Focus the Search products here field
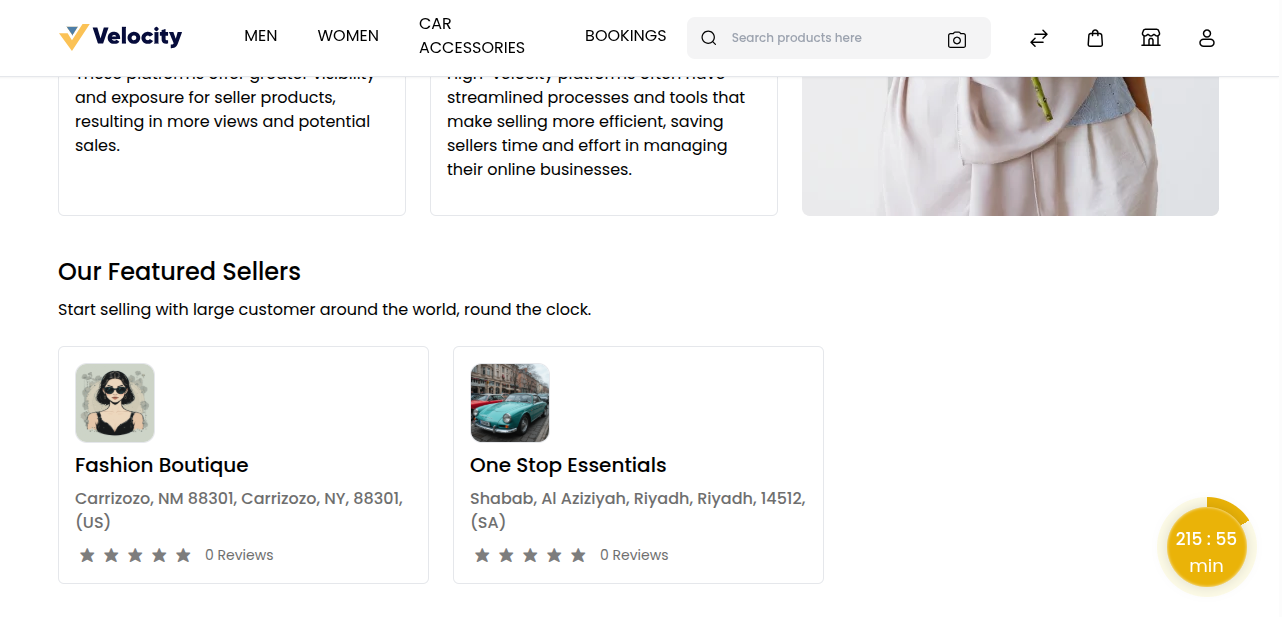The image size is (1282, 617). coord(830,38)
